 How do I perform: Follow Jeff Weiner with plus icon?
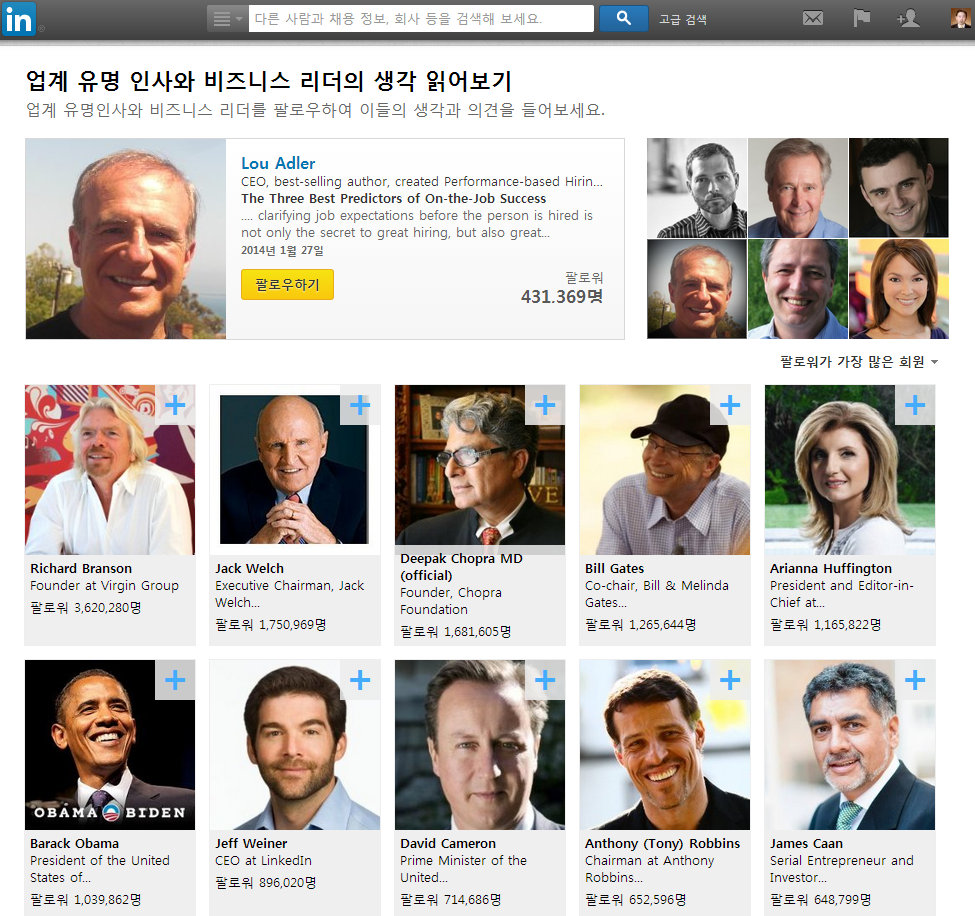(360, 680)
